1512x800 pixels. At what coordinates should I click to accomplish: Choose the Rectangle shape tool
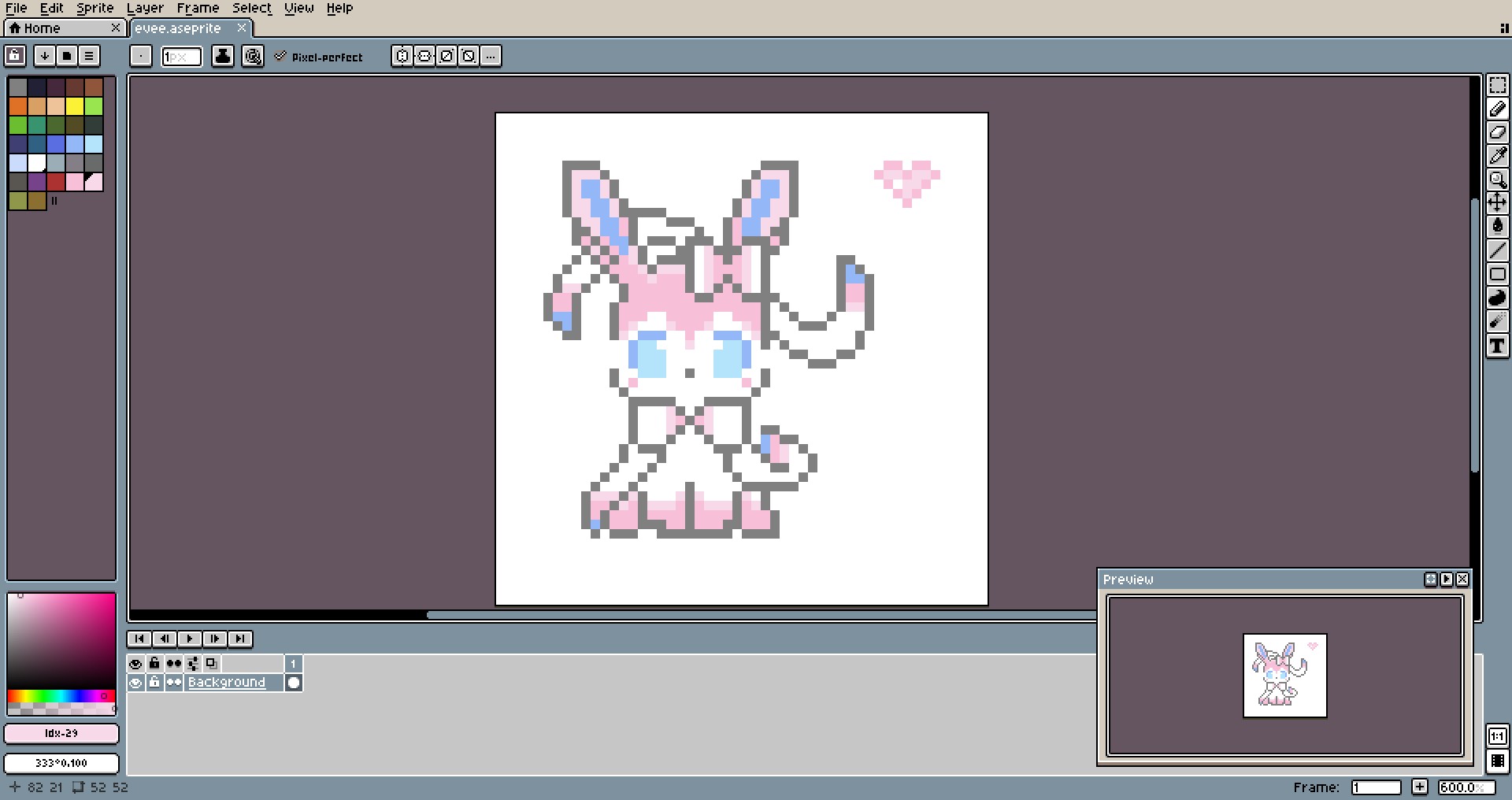(1497, 274)
